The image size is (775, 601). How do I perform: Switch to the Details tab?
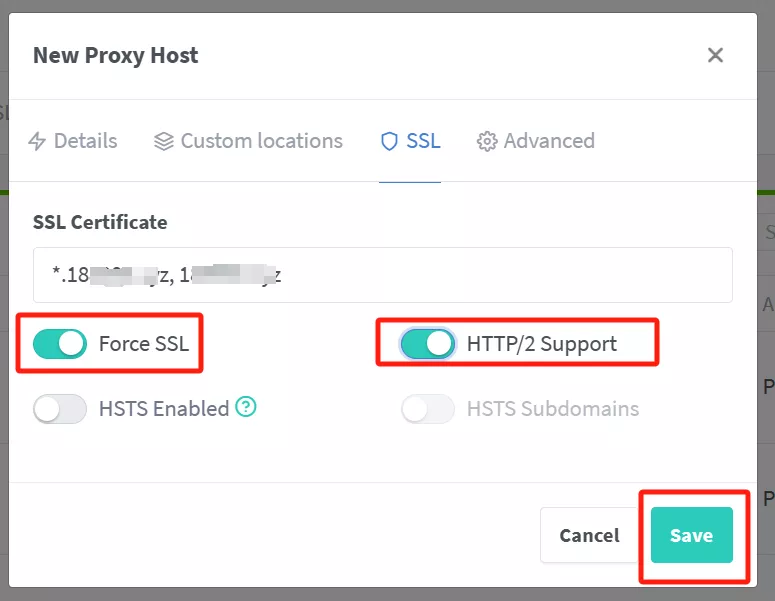(x=85, y=141)
